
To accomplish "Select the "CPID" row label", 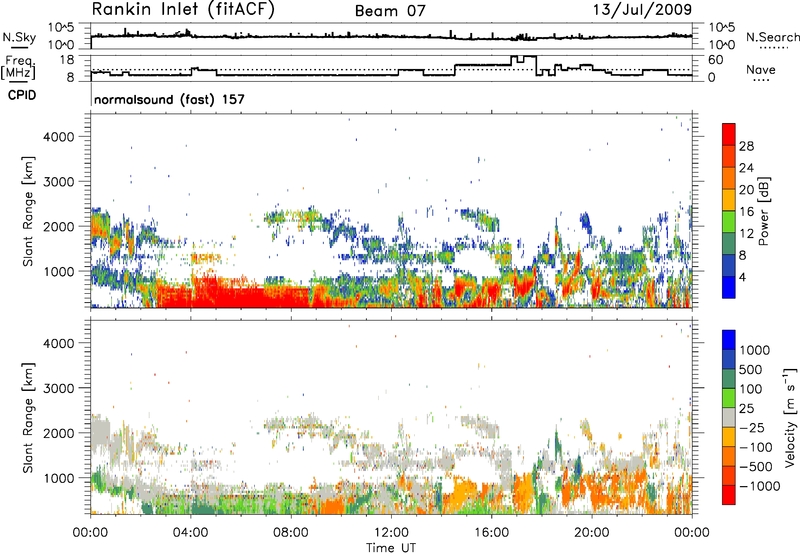I will point(22,95).
